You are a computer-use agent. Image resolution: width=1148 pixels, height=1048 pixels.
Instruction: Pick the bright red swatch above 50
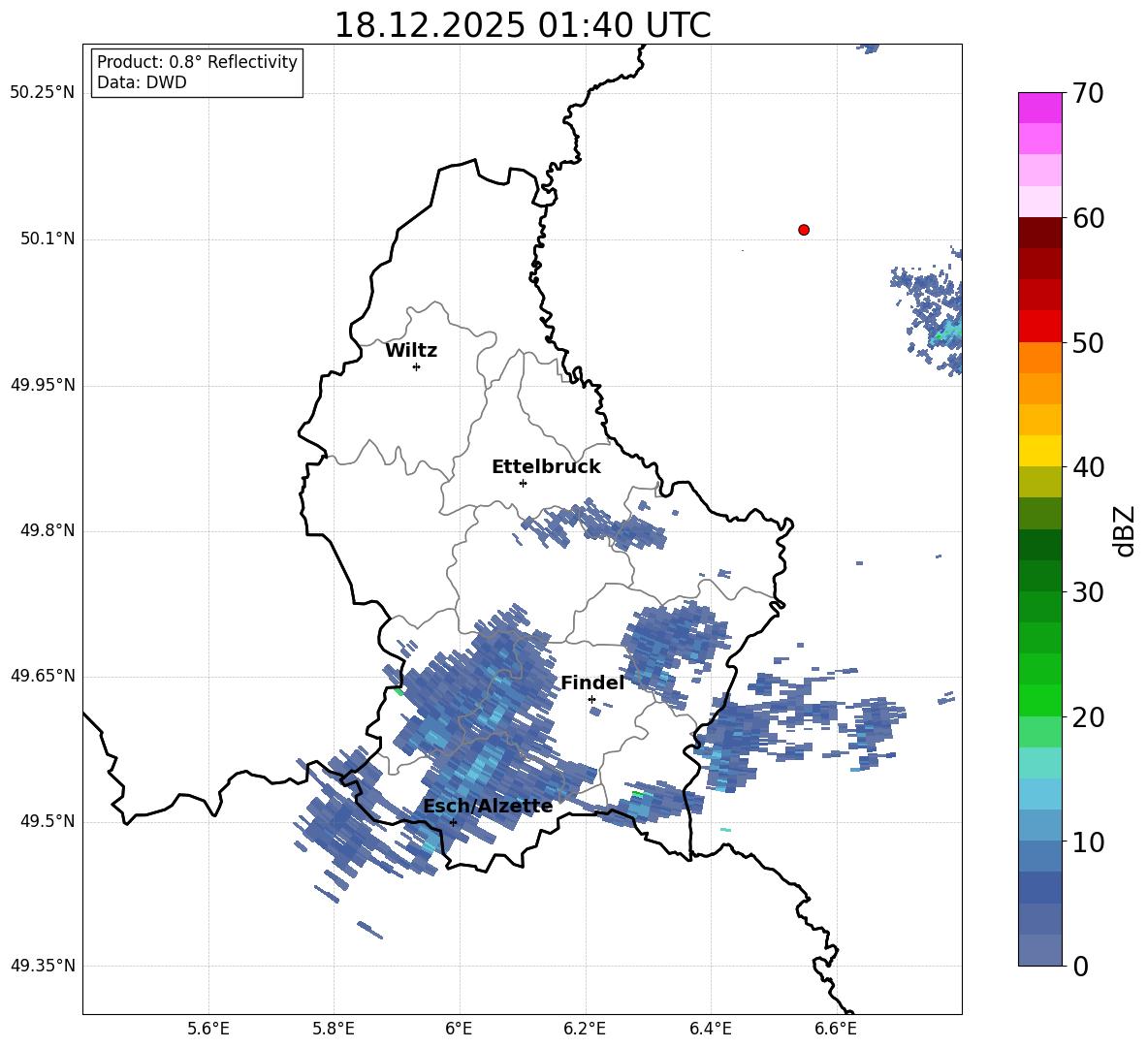(x=1039, y=327)
